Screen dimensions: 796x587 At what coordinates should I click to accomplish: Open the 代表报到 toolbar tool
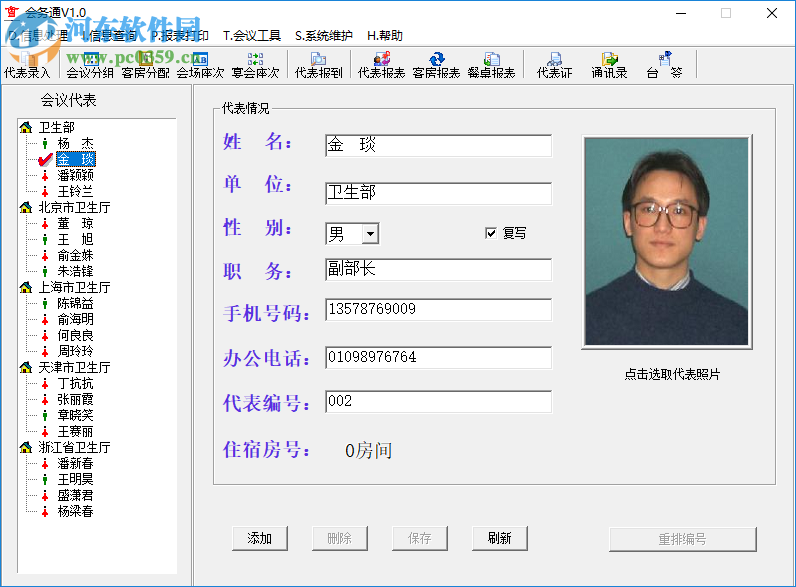click(x=319, y=65)
